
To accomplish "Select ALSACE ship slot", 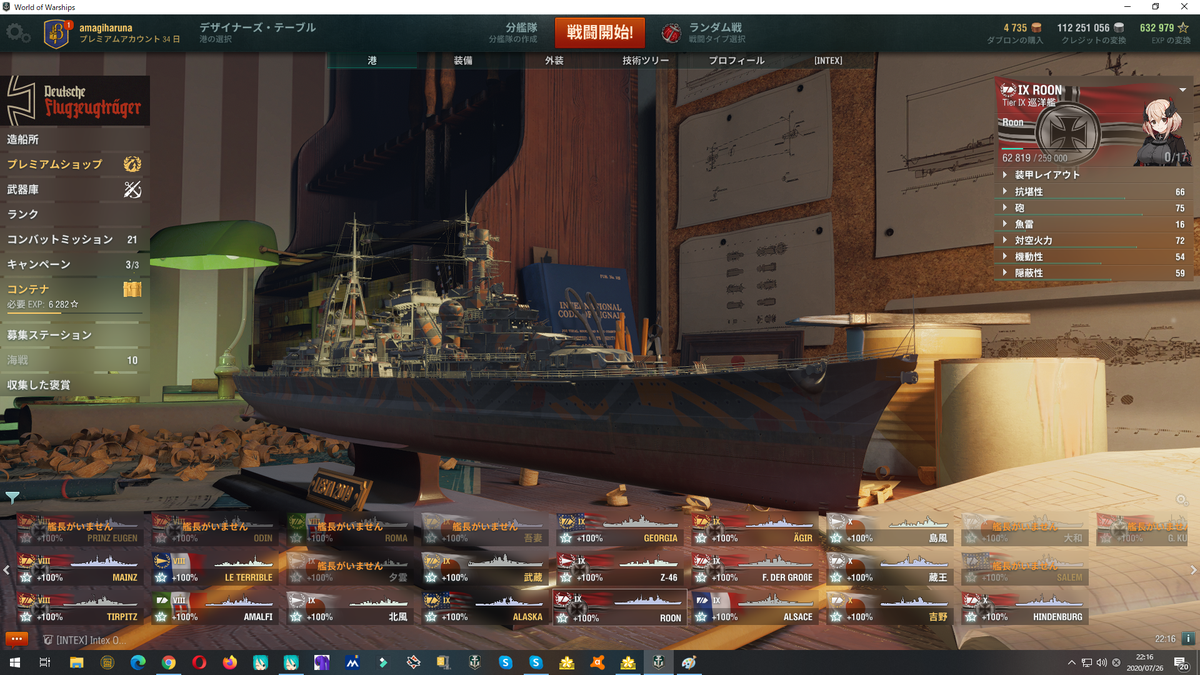I will click(x=755, y=609).
